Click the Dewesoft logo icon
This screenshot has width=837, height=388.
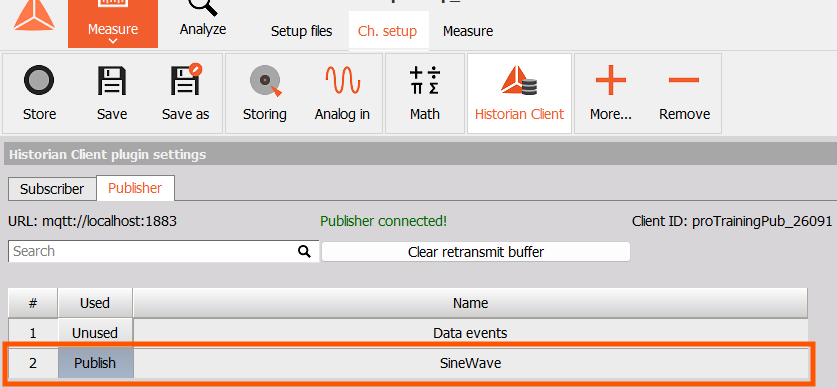34,15
